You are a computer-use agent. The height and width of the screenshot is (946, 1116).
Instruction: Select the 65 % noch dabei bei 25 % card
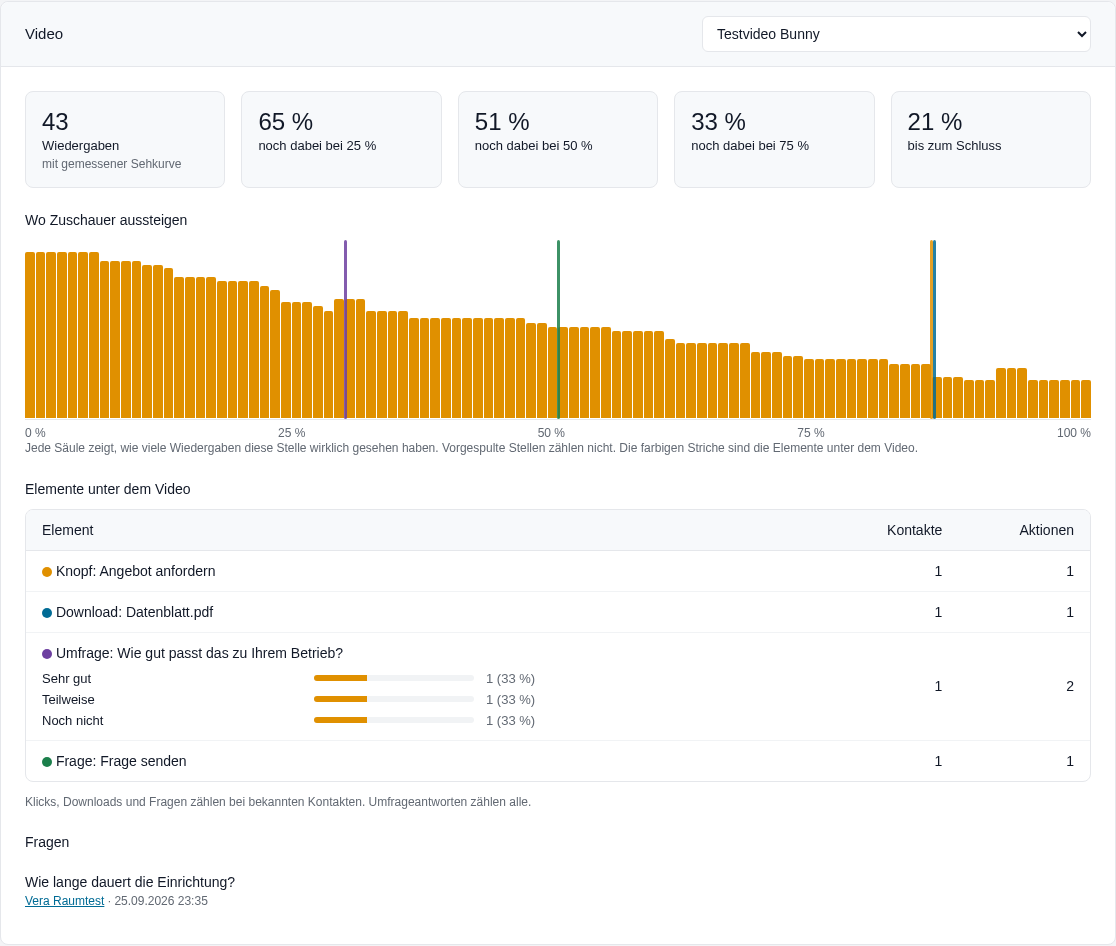tap(342, 140)
